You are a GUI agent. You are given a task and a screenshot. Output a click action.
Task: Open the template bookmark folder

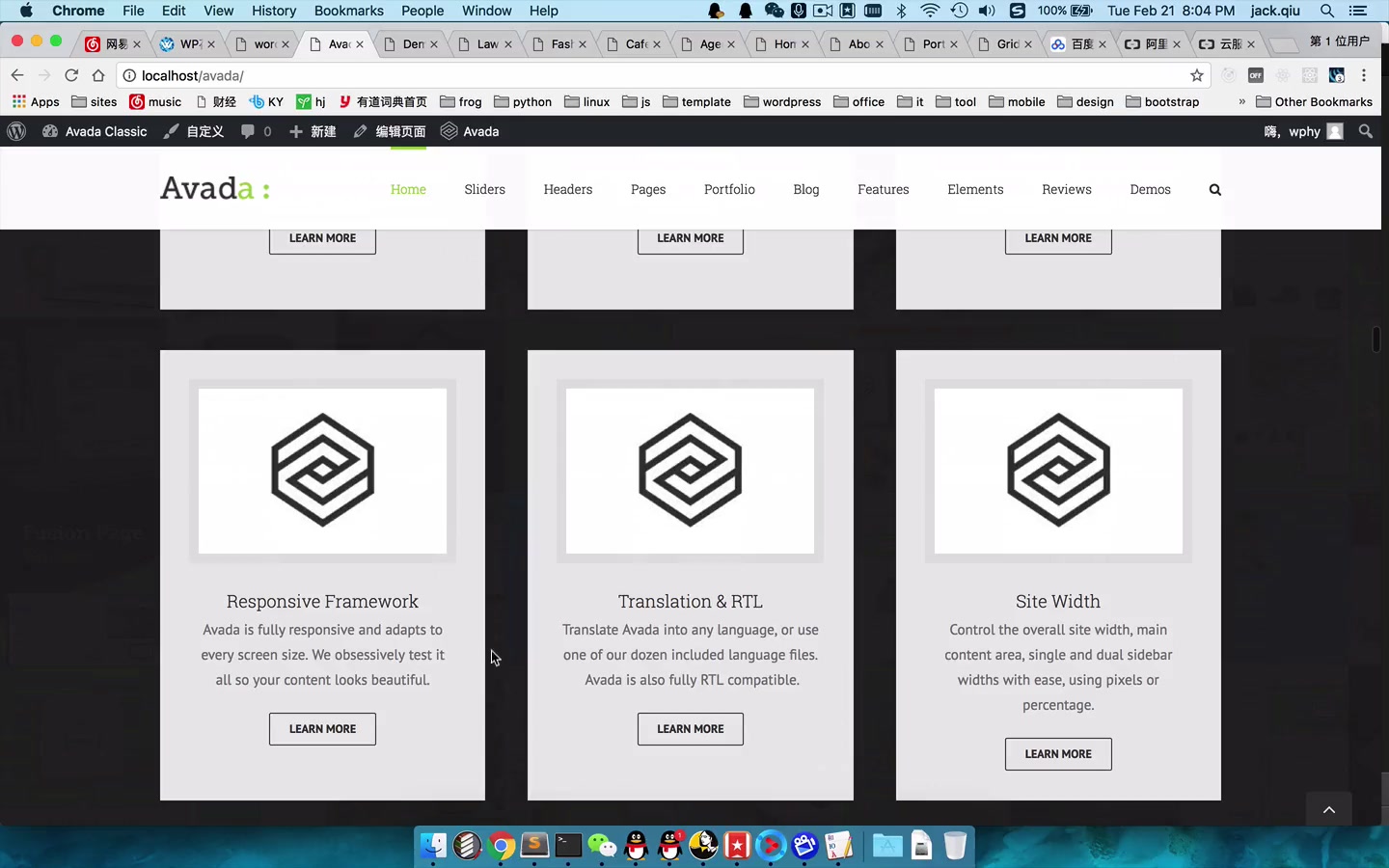coord(696,101)
